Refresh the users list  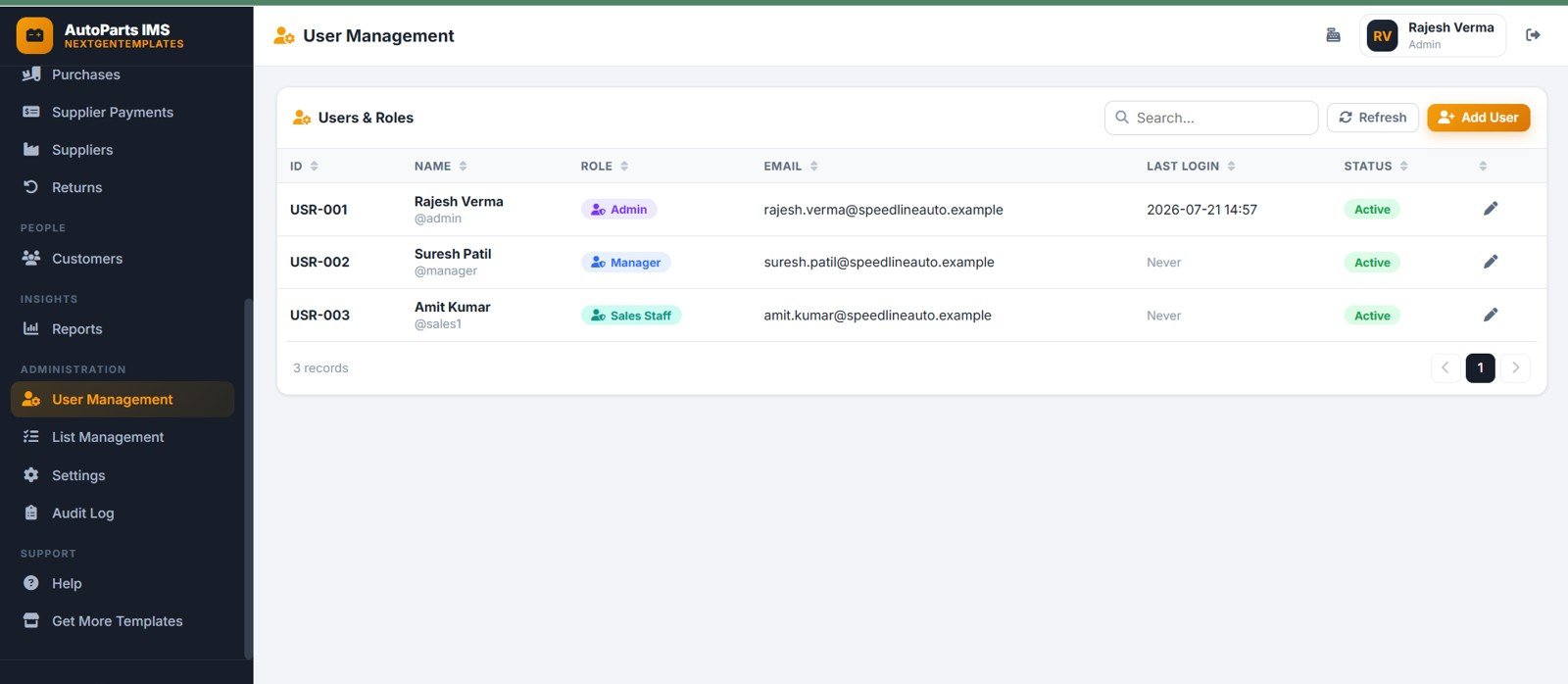pos(1372,118)
